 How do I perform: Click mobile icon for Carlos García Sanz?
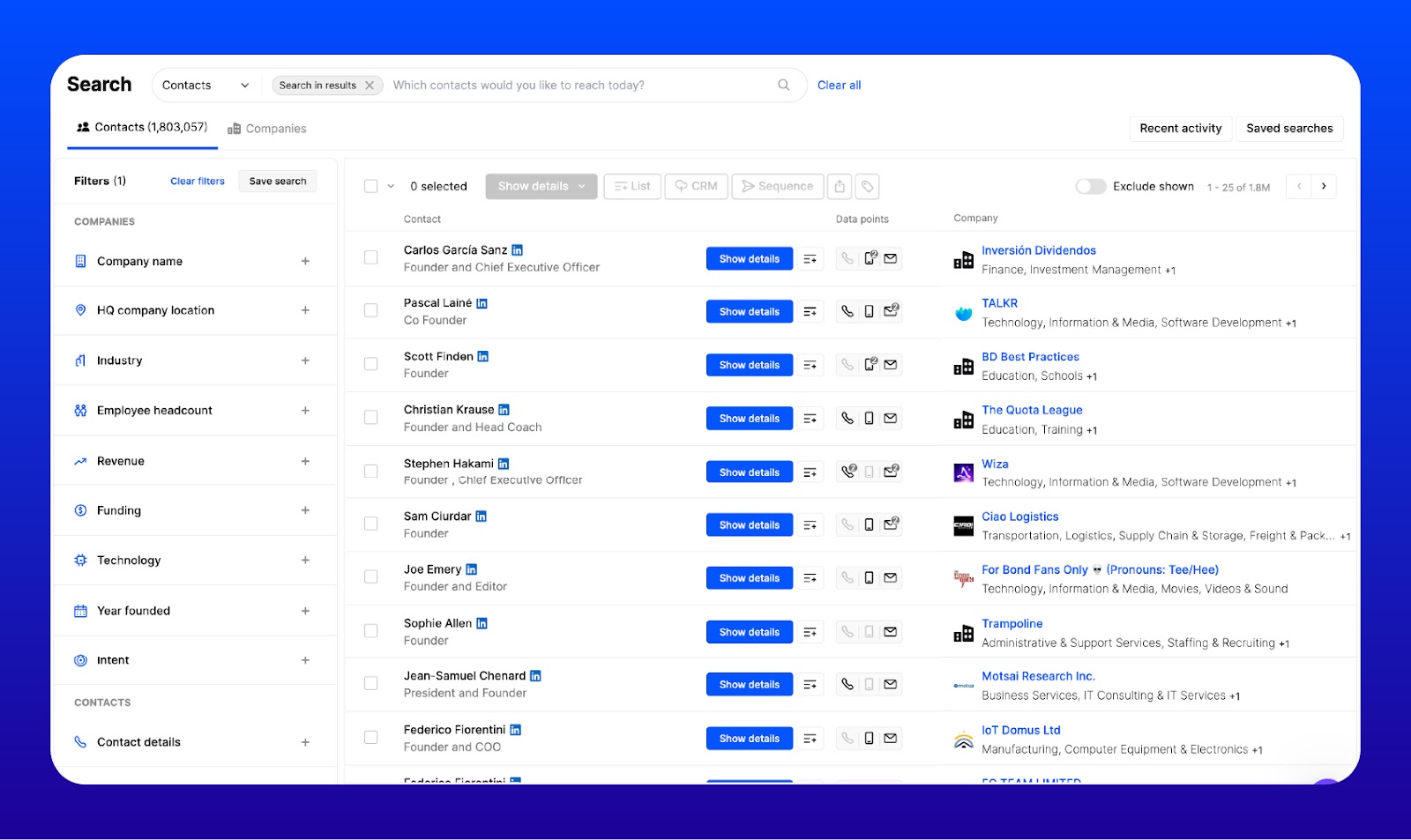(x=870, y=258)
